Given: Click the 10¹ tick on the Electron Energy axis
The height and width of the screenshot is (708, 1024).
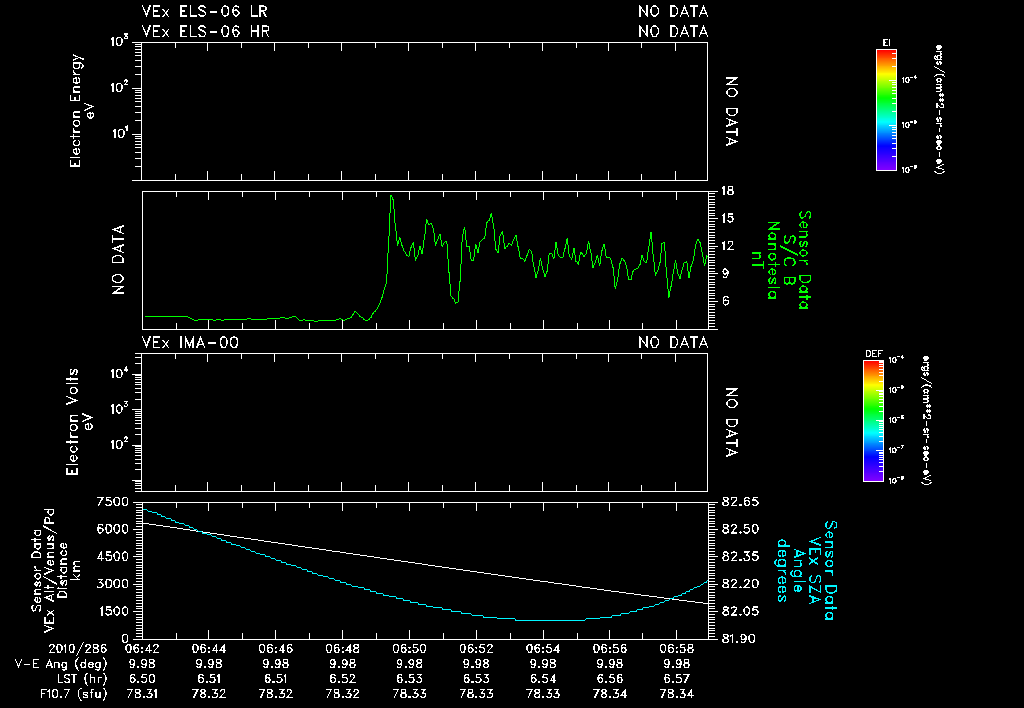Looking at the screenshot, I should click(x=119, y=135).
